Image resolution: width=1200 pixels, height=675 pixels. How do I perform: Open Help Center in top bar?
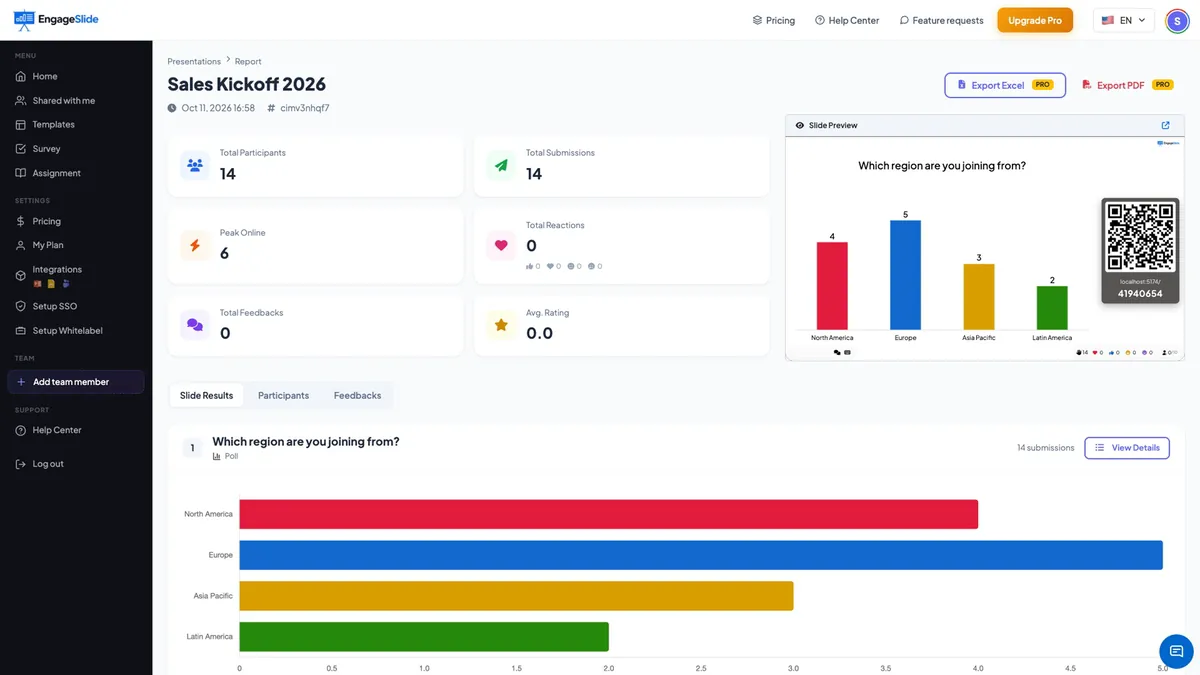coord(847,20)
